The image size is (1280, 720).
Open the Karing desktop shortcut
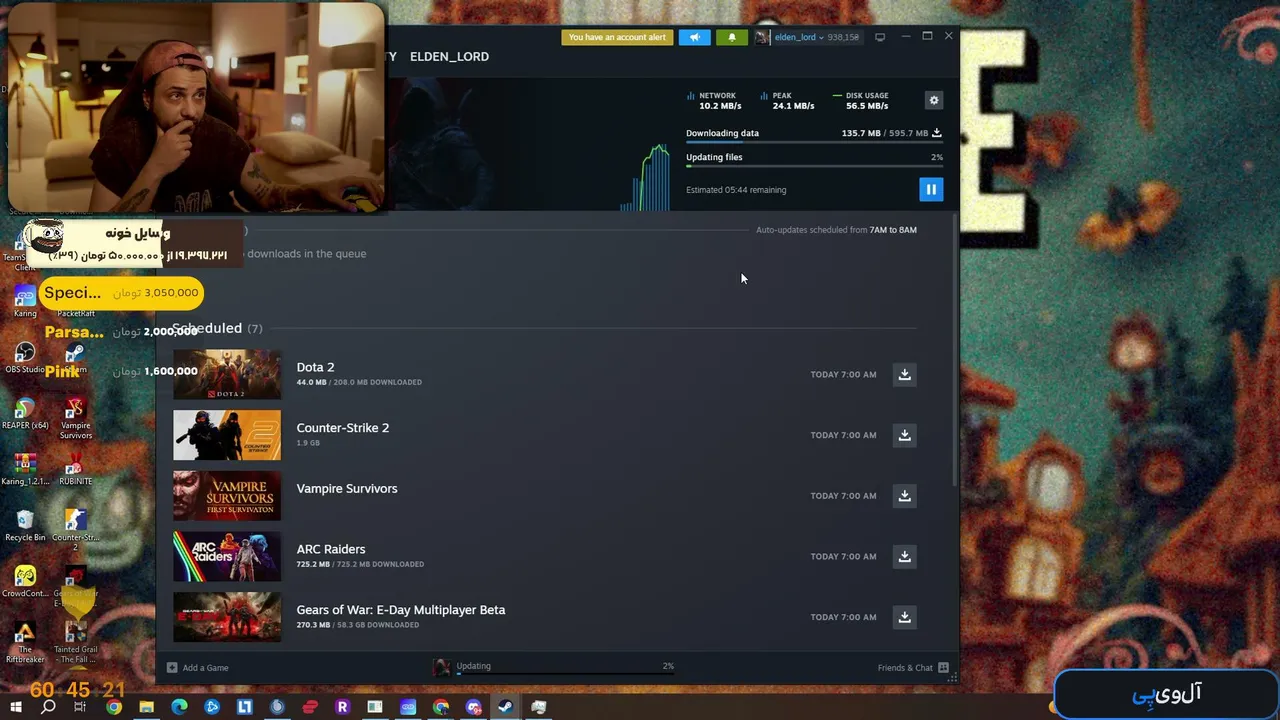25,302
